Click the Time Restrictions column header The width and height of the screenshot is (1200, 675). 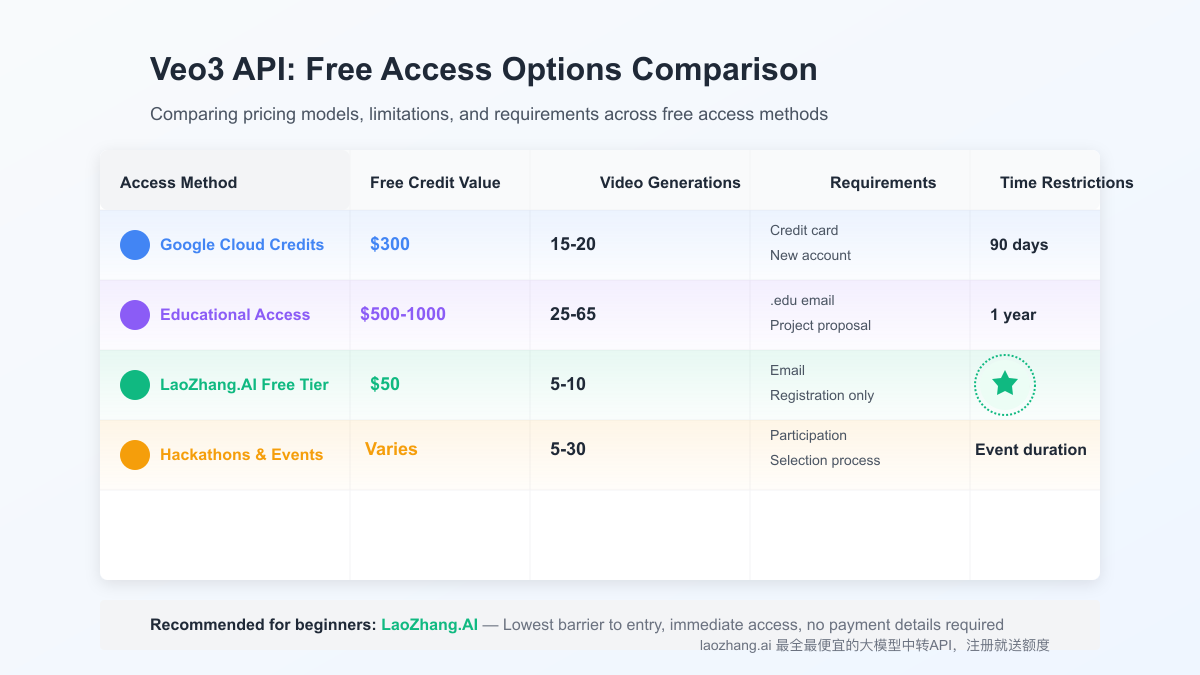[x=1066, y=183]
